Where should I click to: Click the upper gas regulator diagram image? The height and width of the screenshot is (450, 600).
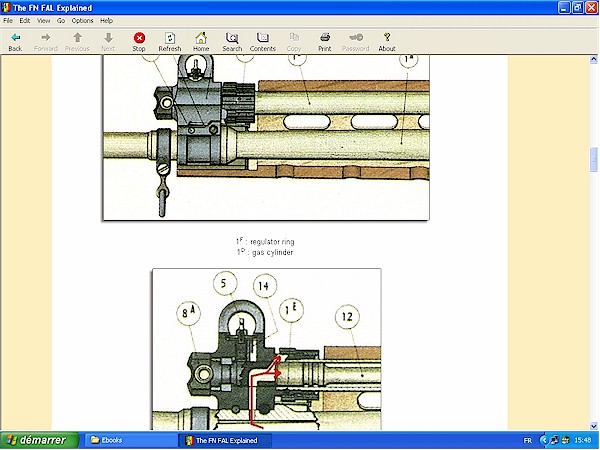266,137
